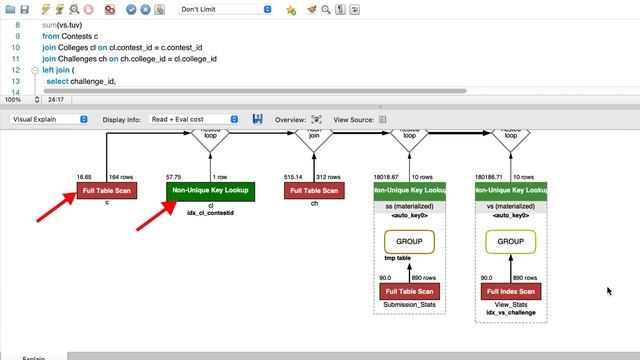Image resolution: width=640 pixels, height=360 pixels.
Task: Stop query execution red circle icon
Action: [x=88, y=9]
